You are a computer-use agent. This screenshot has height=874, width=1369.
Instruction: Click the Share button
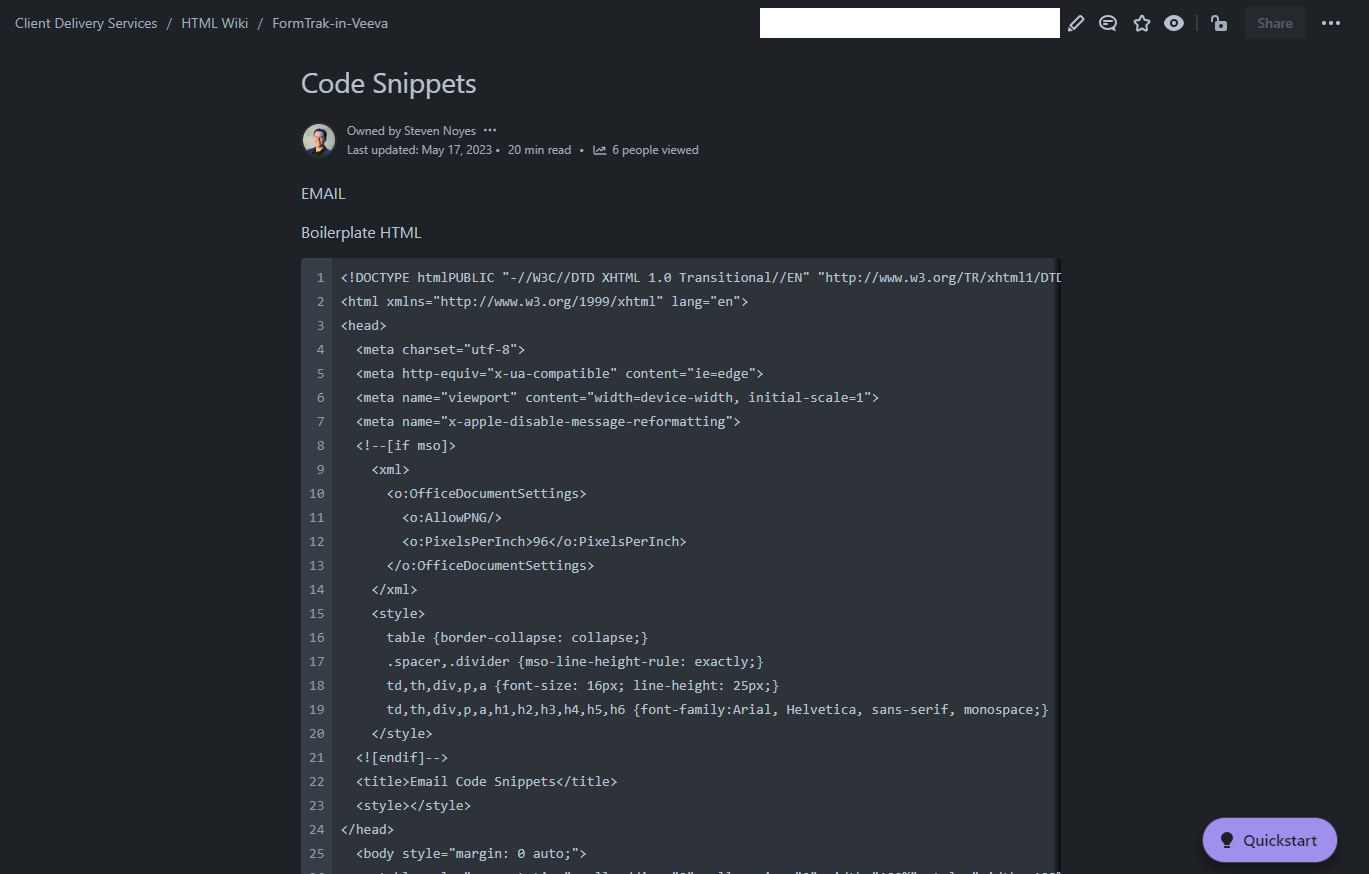1275,23
